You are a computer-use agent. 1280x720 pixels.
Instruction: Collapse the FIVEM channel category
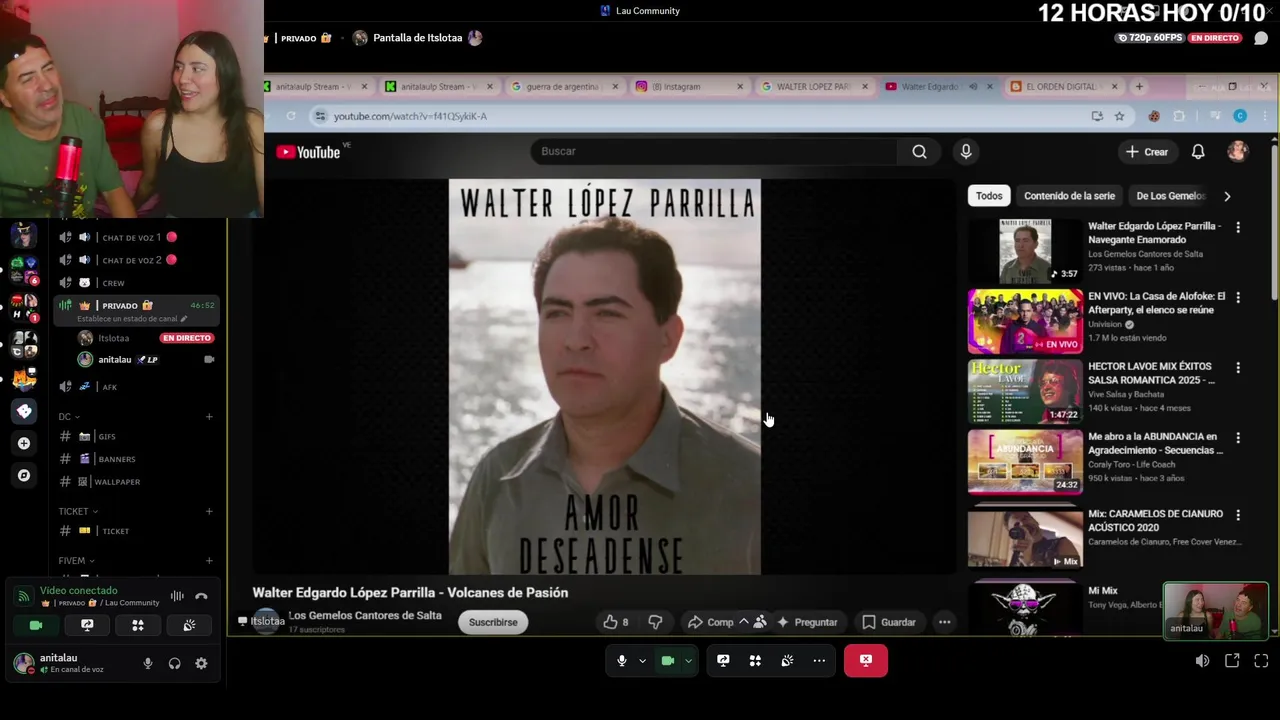pos(76,560)
